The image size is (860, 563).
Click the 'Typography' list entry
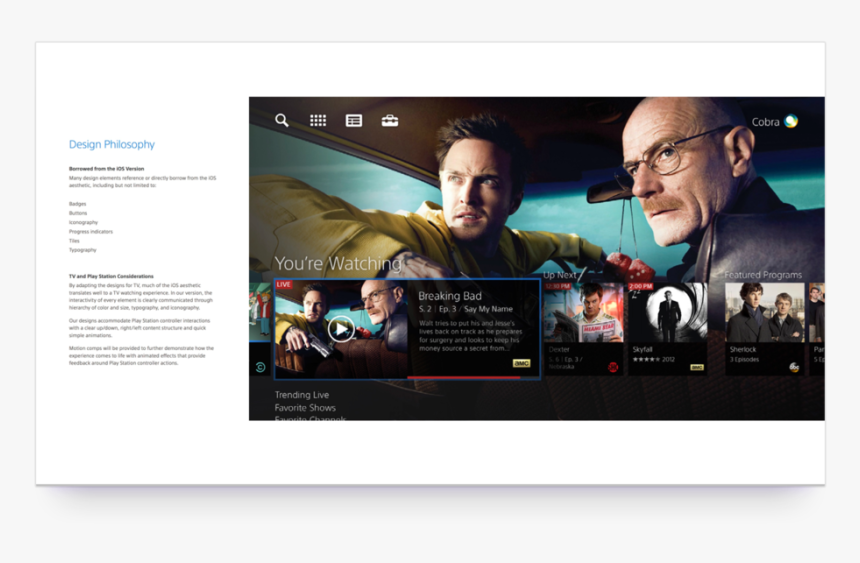click(82, 250)
